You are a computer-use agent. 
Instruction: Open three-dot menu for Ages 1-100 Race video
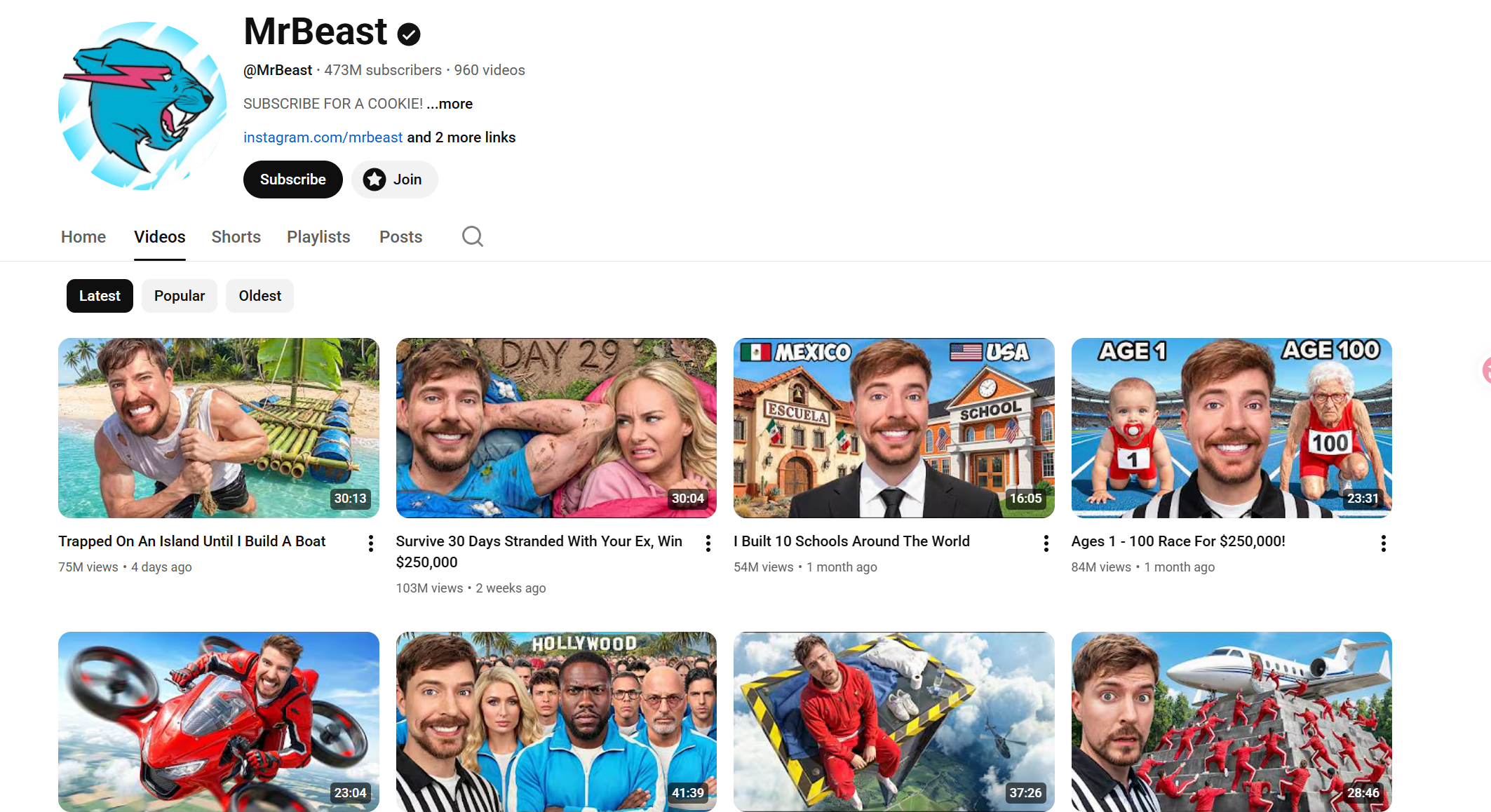coord(1383,543)
